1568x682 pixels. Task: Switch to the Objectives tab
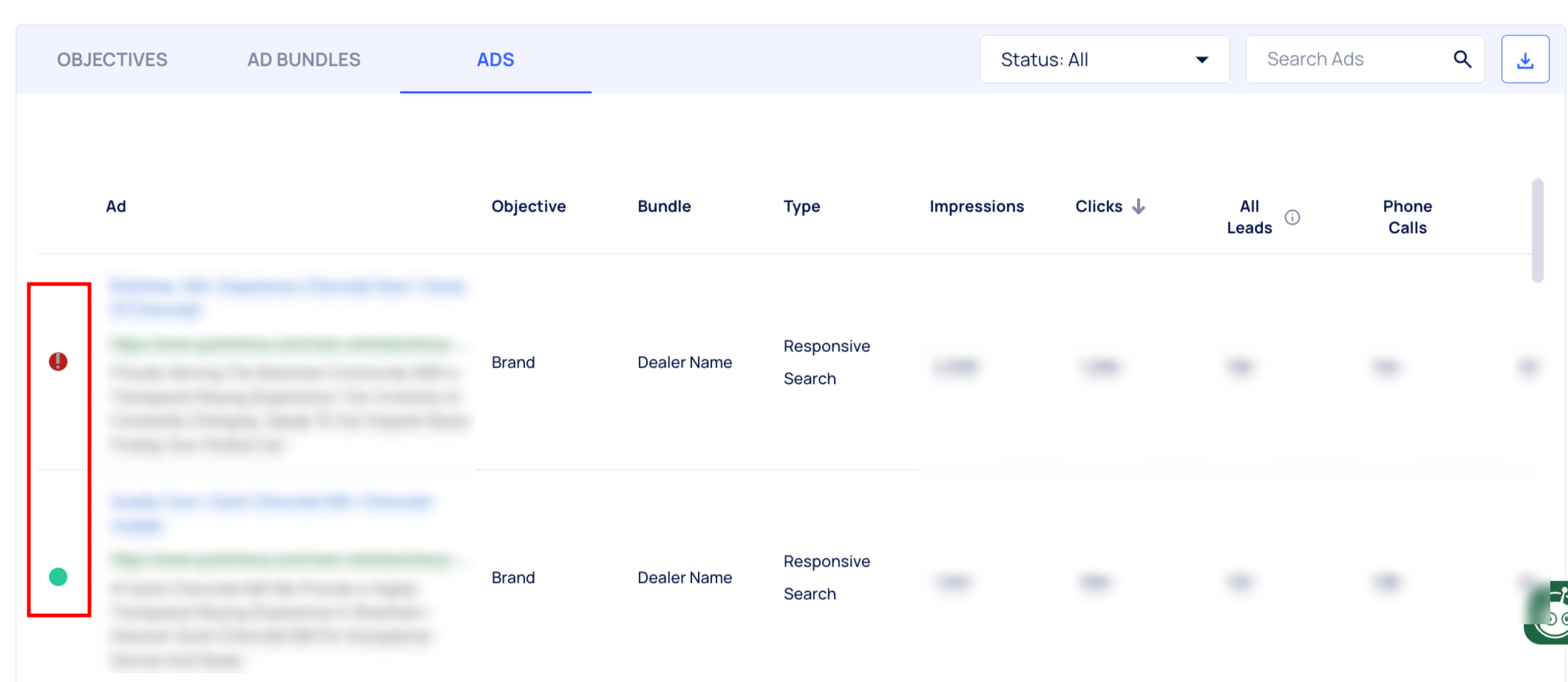tap(112, 59)
